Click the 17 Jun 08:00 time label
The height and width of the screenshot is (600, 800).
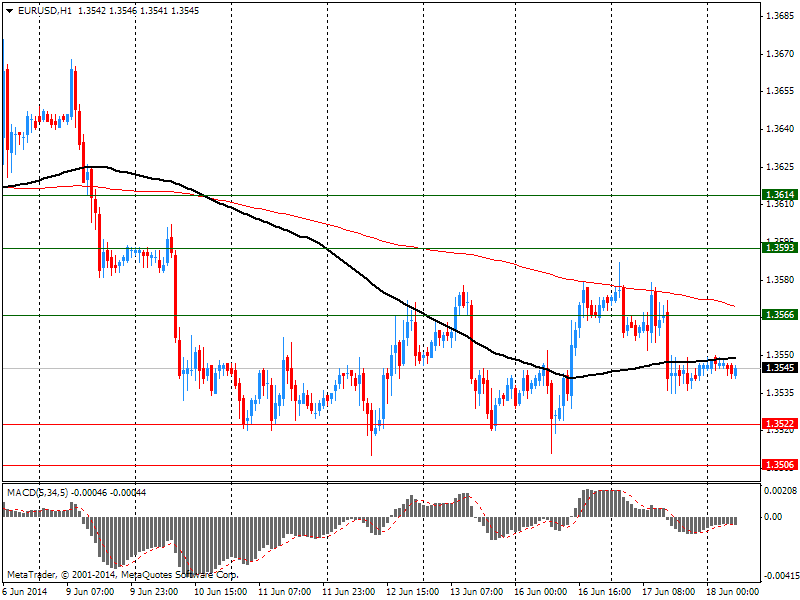click(x=669, y=592)
